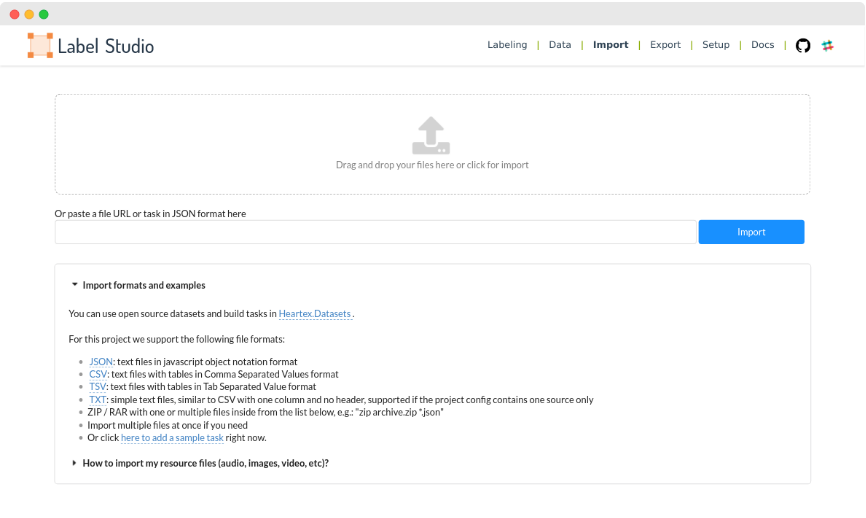The height and width of the screenshot is (518, 866).
Task: Click the TXT format link
Action: pyautogui.click(x=97, y=399)
